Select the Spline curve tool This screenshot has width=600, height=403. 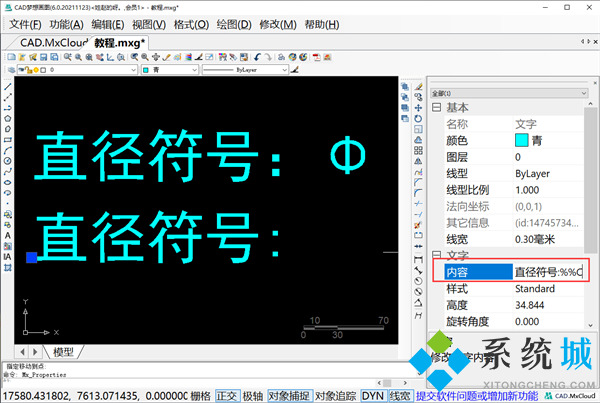(7, 172)
